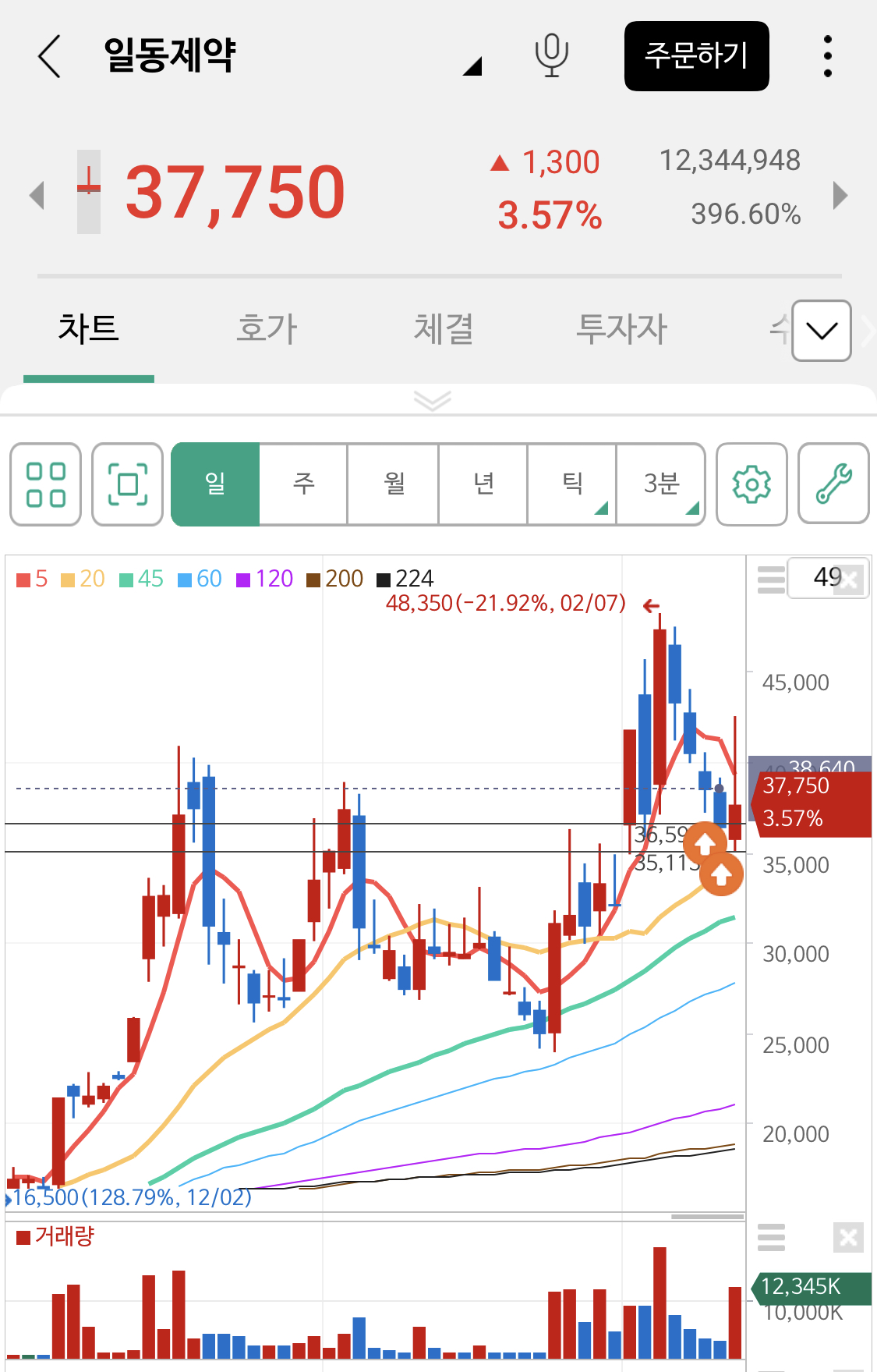Image resolution: width=877 pixels, height=1372 pixels.
Task: Switch to the 투자자 tab
Action: click(621, 329)
